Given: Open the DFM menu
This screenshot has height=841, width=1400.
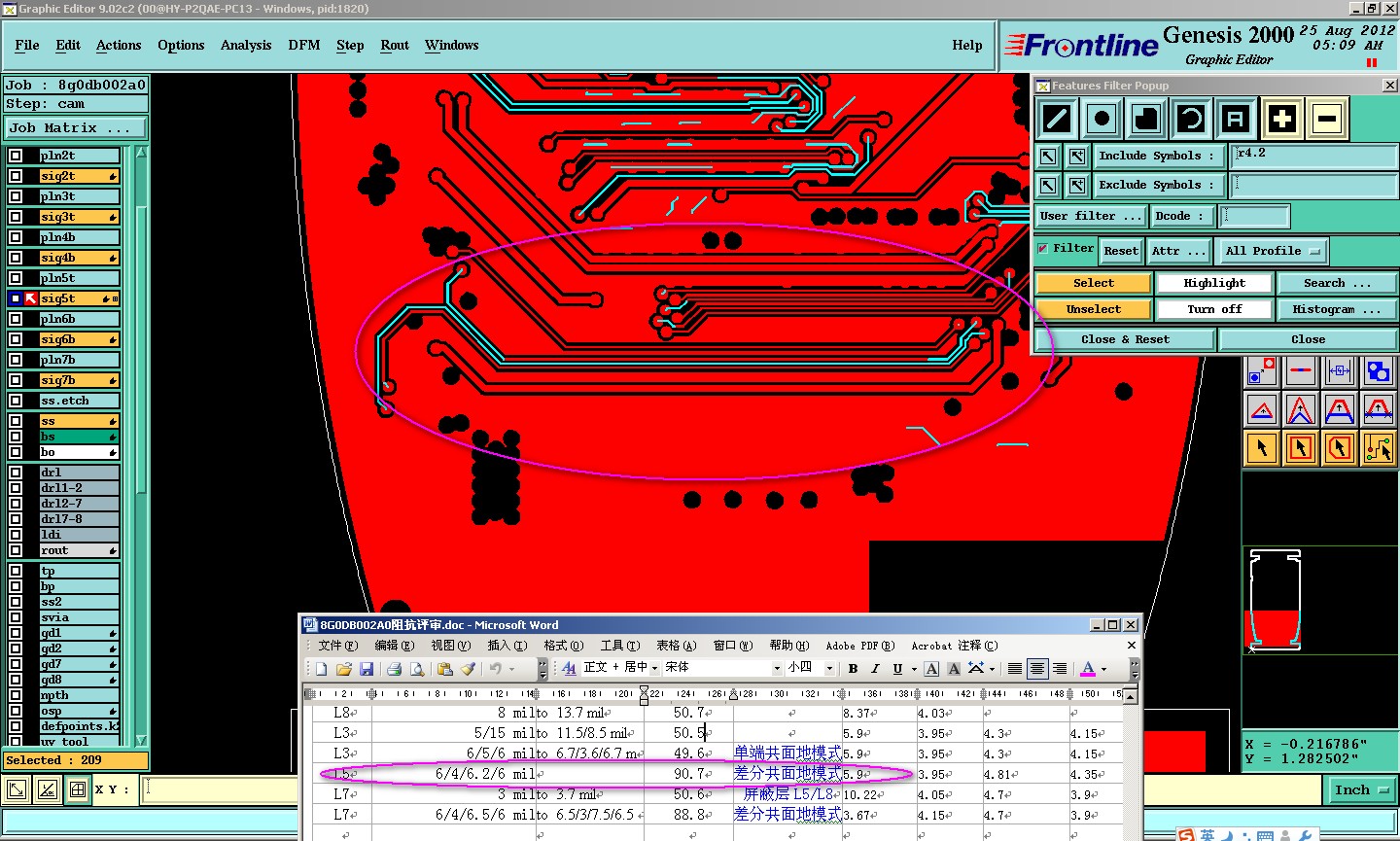Looking at the screenshot, I should coord(304,46).
